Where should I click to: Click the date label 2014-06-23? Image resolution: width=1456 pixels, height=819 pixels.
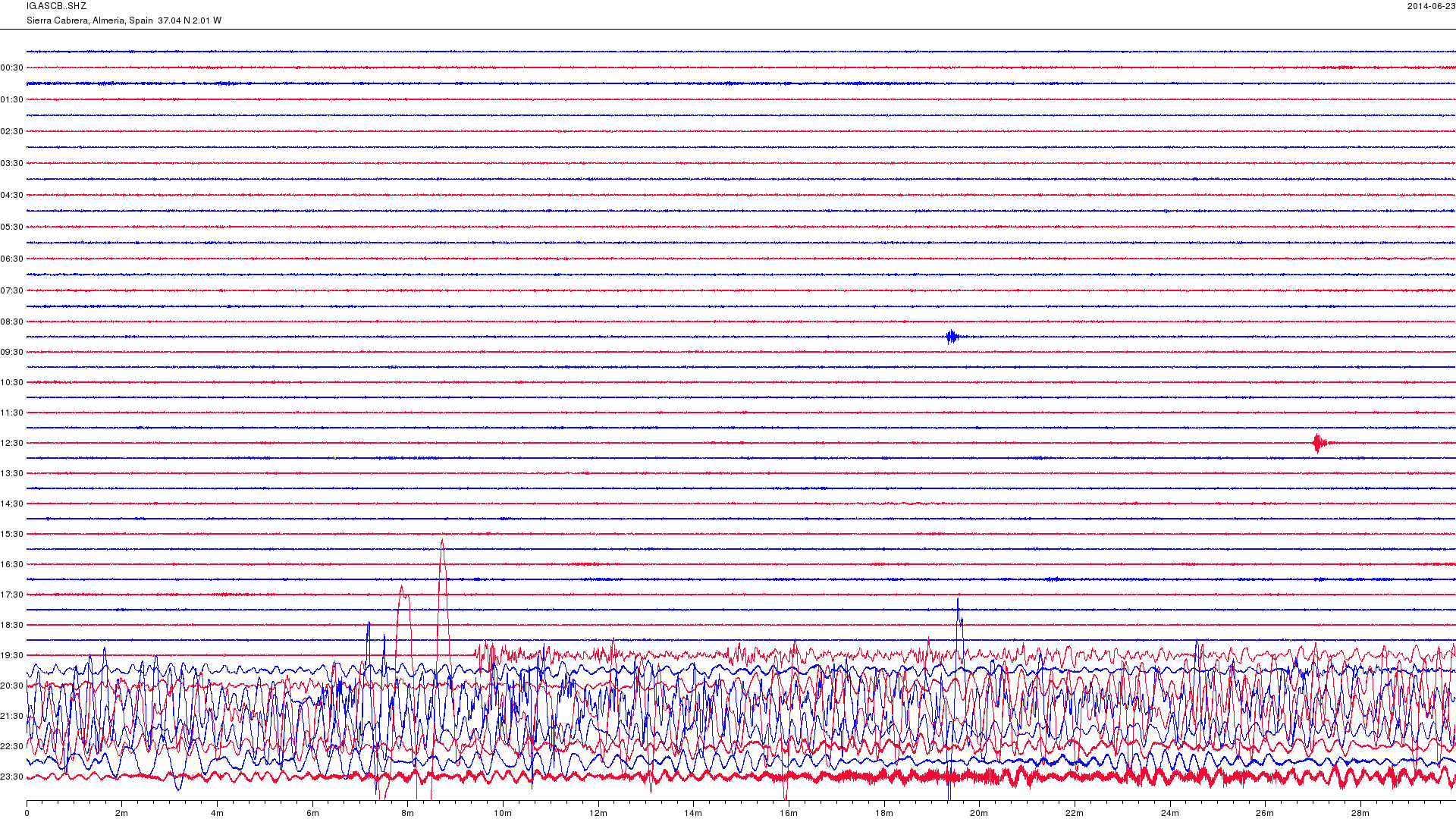point(1431,6)
